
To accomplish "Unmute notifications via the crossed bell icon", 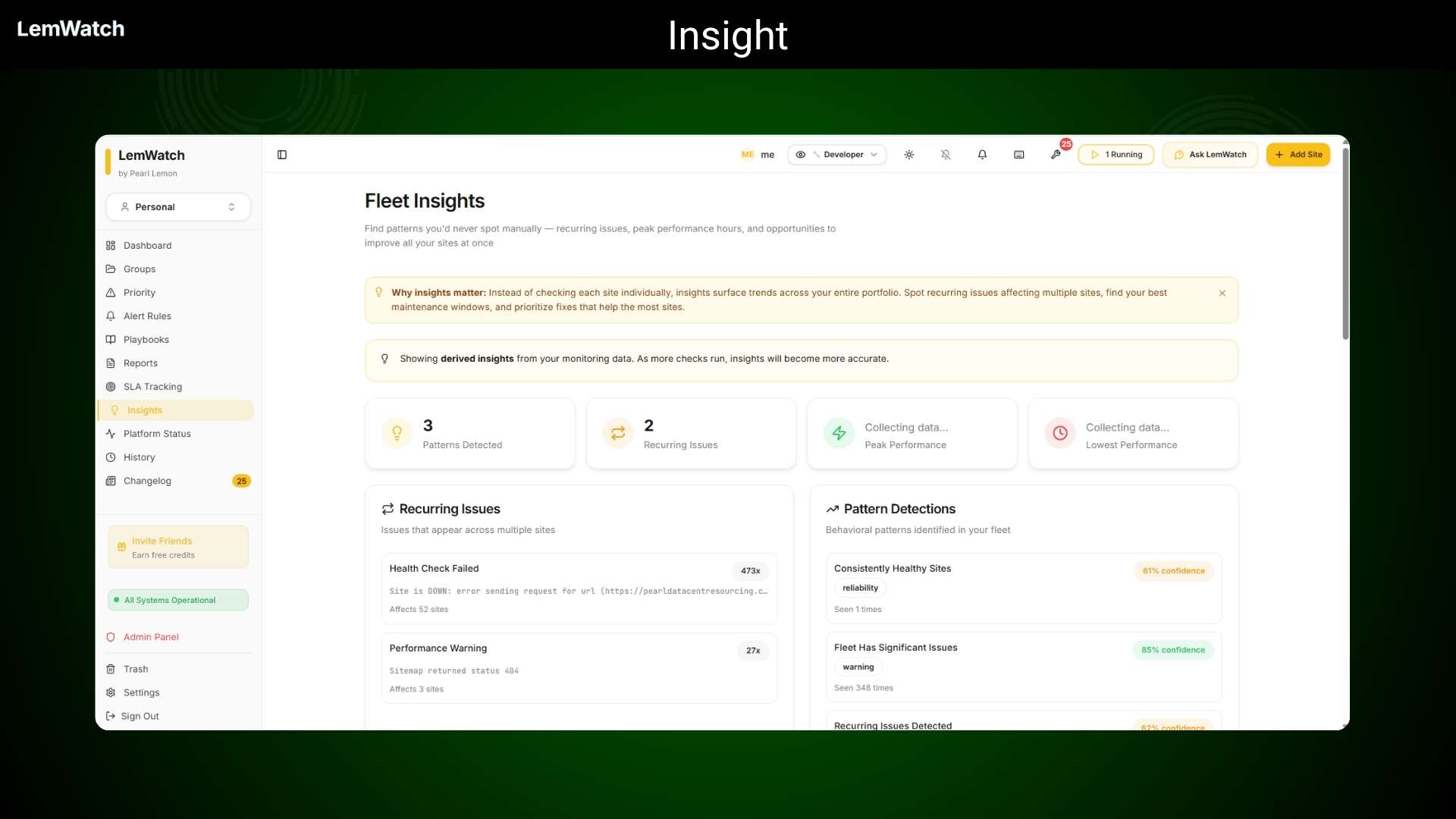I will (x=946, y=155).
